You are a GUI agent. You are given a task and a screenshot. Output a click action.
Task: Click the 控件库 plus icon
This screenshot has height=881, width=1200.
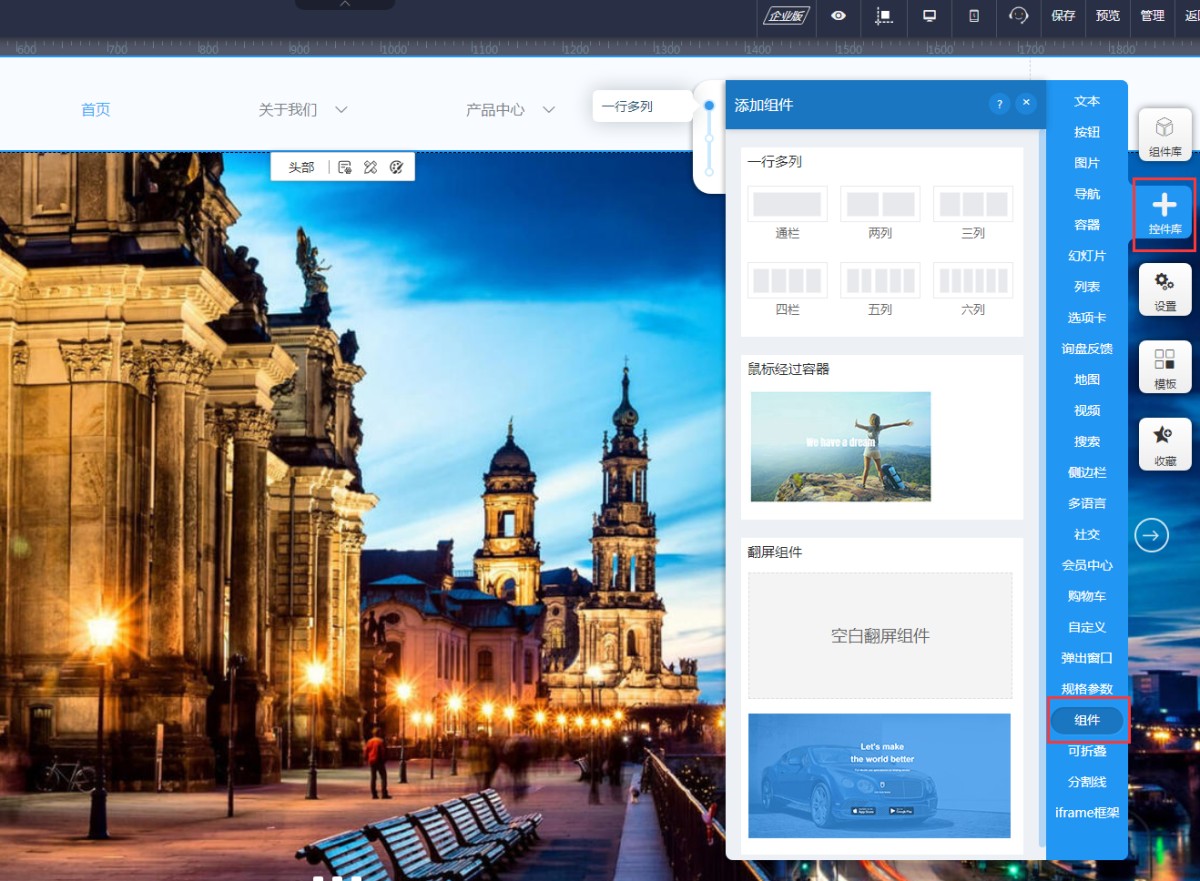pos(1164,213)
